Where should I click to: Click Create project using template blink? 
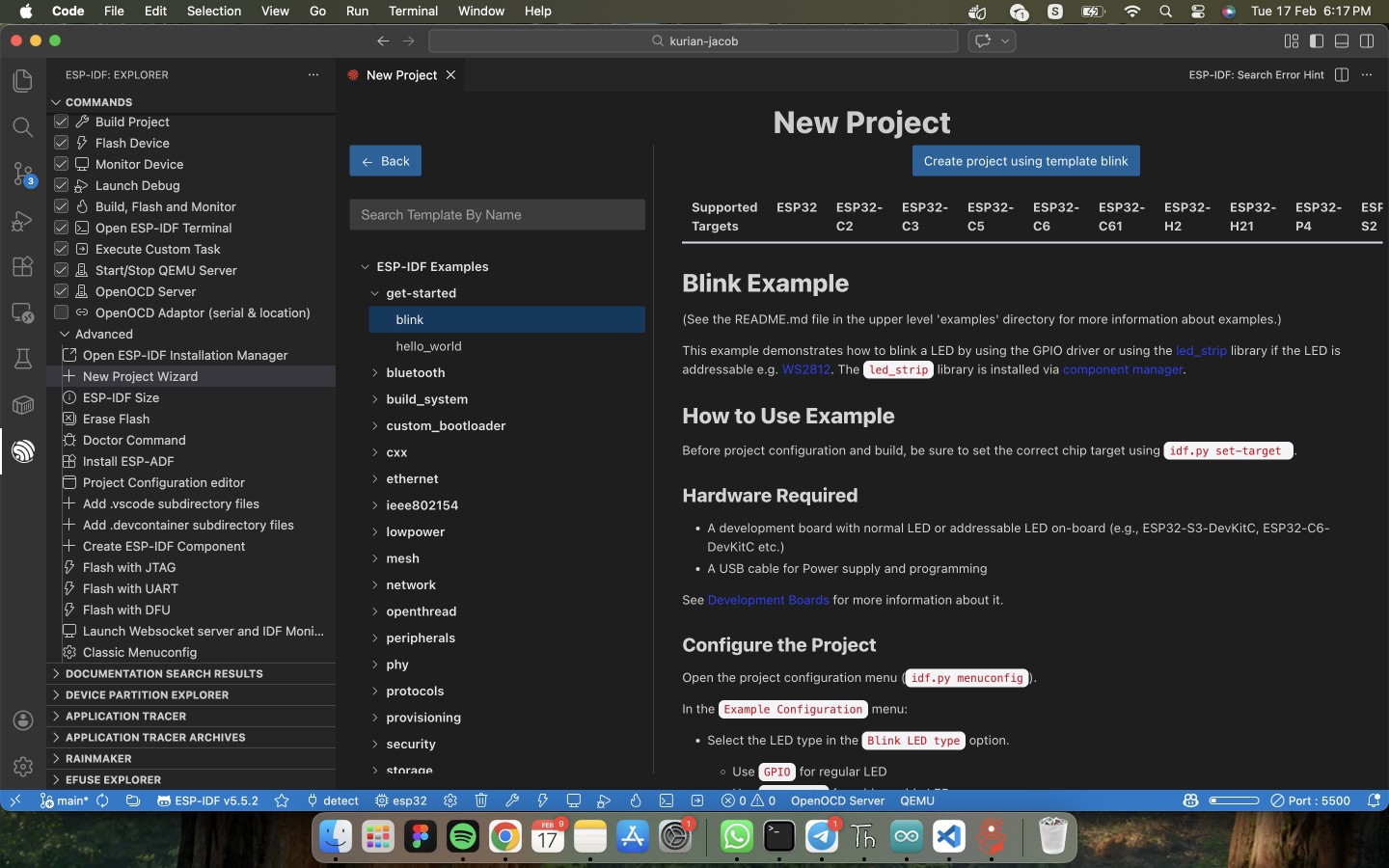1025,161
